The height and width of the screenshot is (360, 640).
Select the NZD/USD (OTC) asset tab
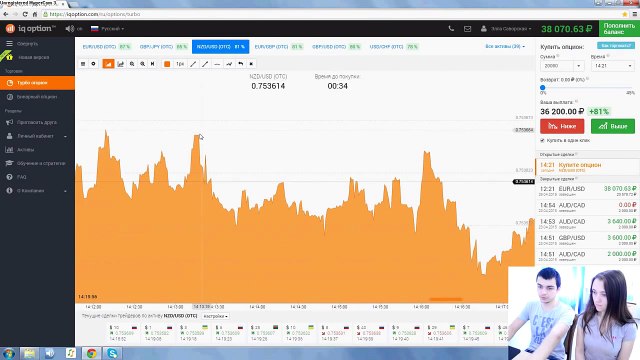pos(220,47)
